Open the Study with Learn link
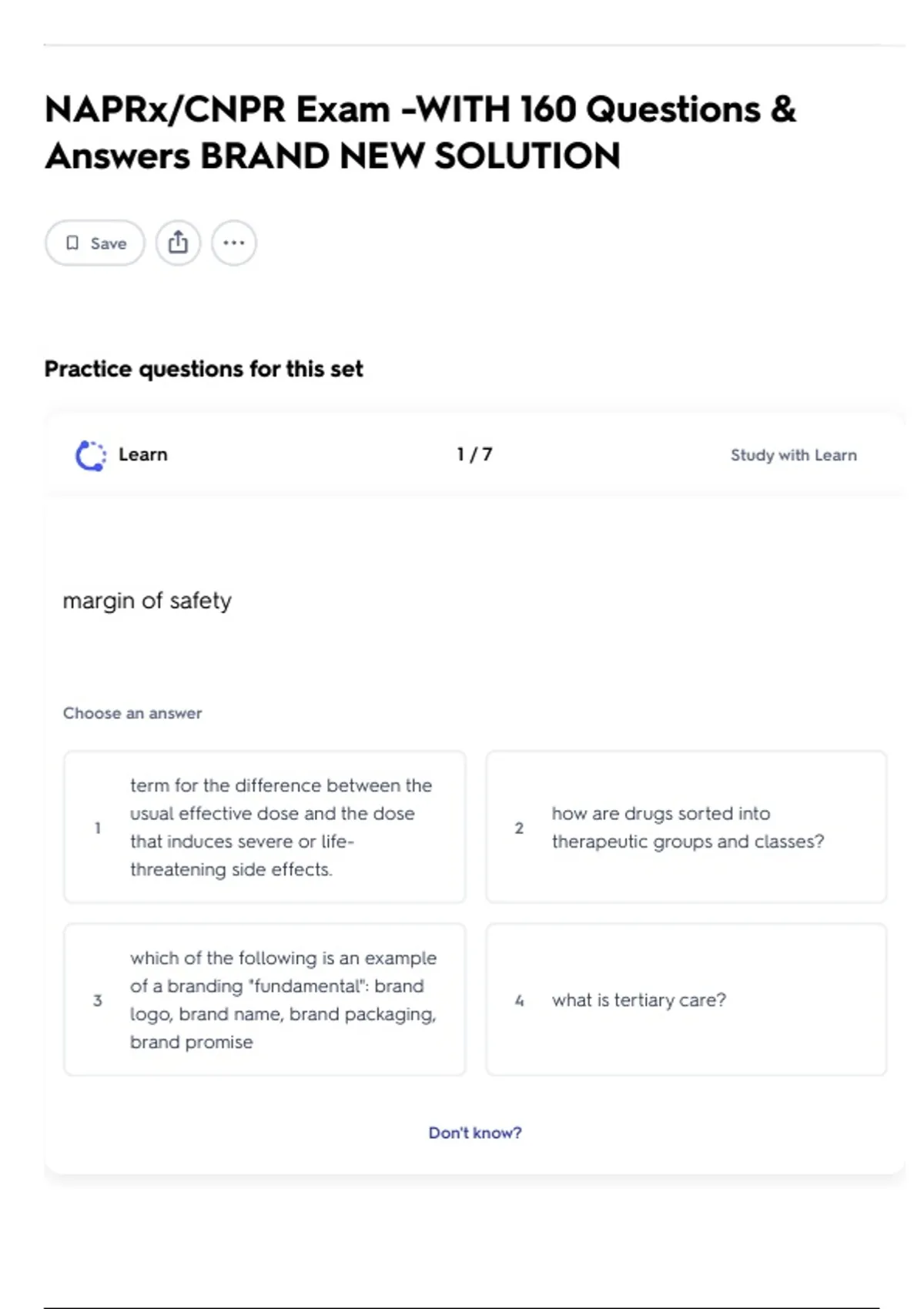This screenshot has height=1309, width=924. pos(793,455)
